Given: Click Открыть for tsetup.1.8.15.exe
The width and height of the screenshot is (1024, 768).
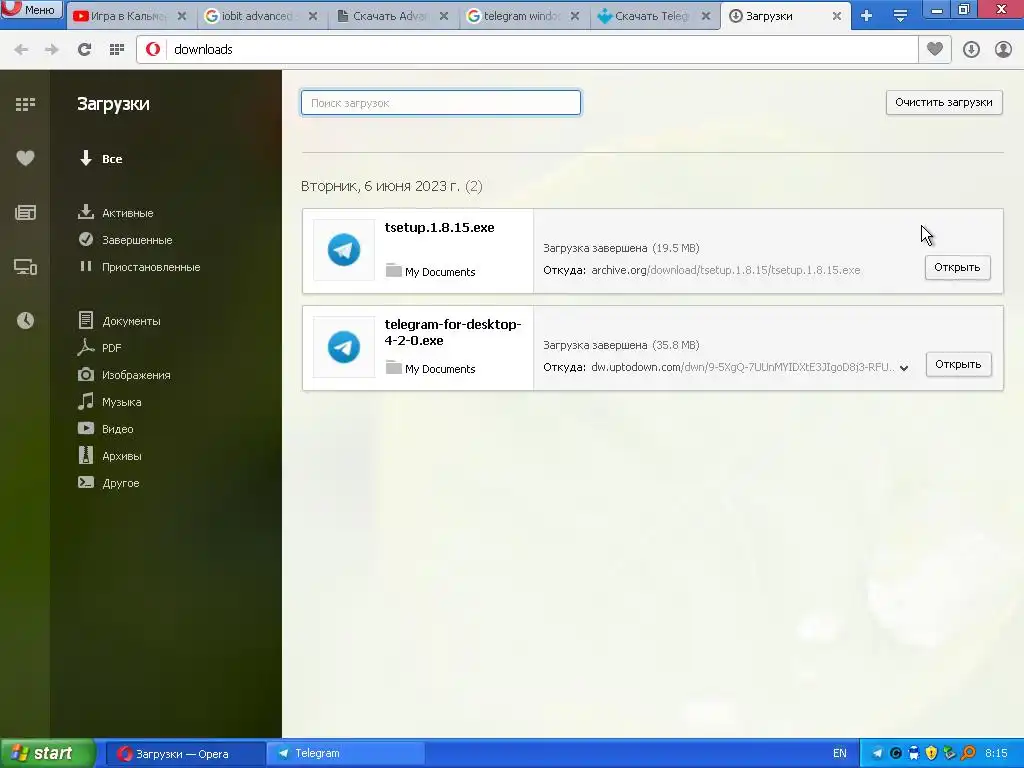Looking at the screenshot, I should coord(957,267).
